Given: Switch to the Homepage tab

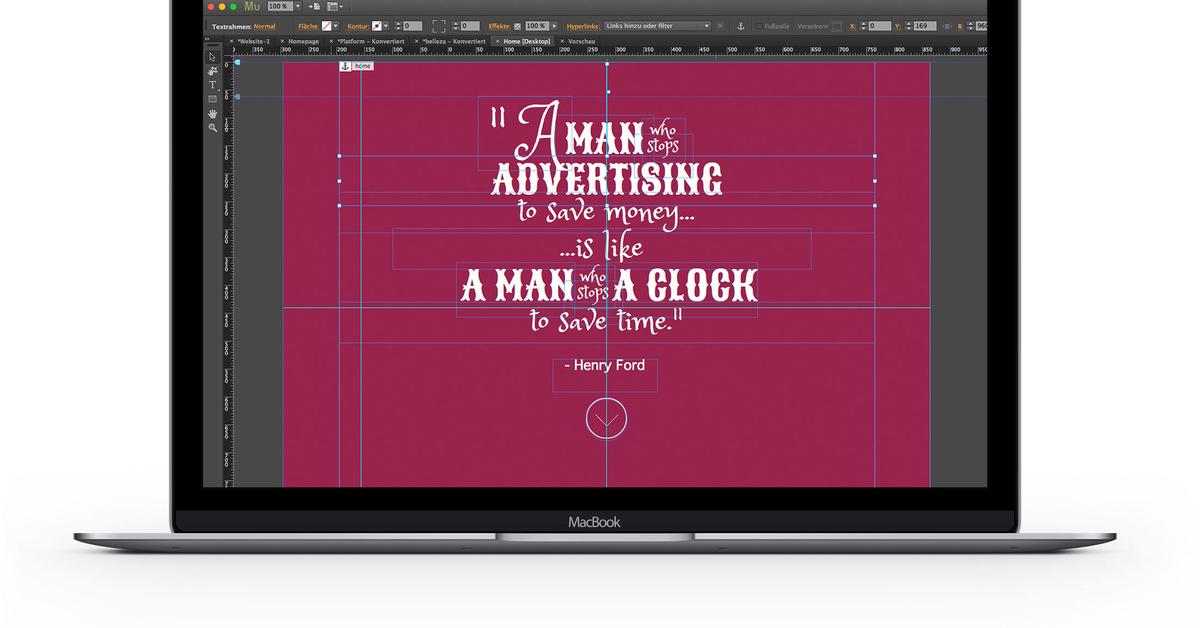Looking at the screenshot, I should (304, 41).
